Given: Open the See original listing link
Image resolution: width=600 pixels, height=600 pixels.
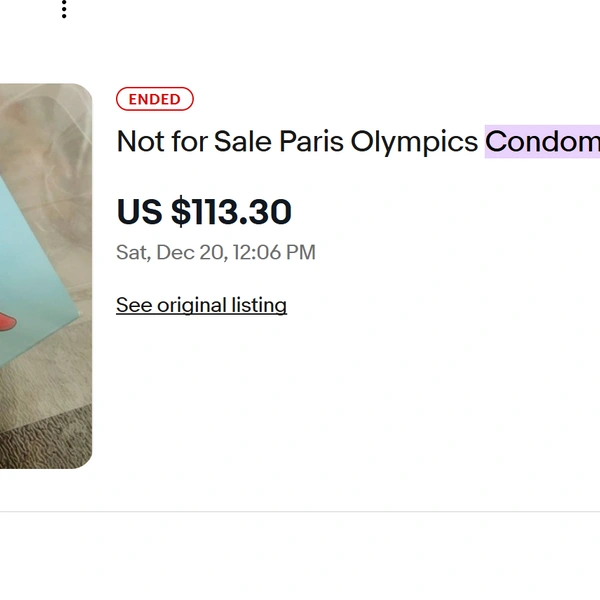Looking at the screenshot, I should (201, 305).
